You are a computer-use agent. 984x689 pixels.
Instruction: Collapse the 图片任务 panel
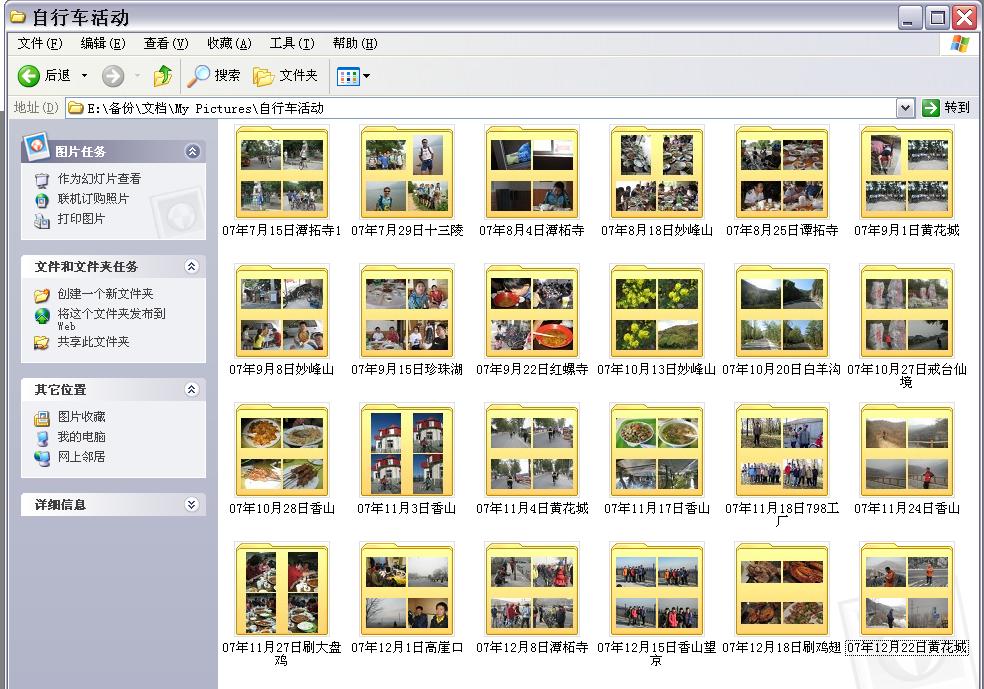tap(192, 152)
